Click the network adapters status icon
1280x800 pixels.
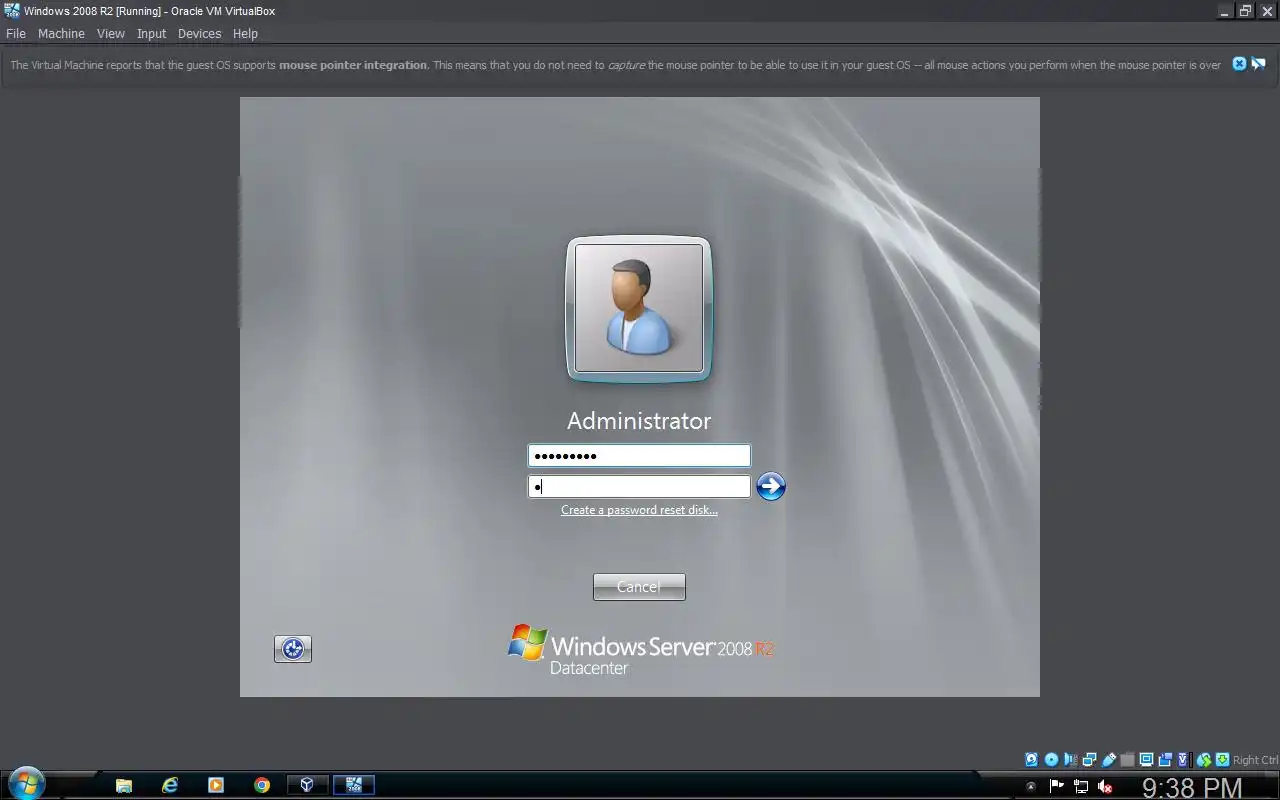coord(1089,760)
